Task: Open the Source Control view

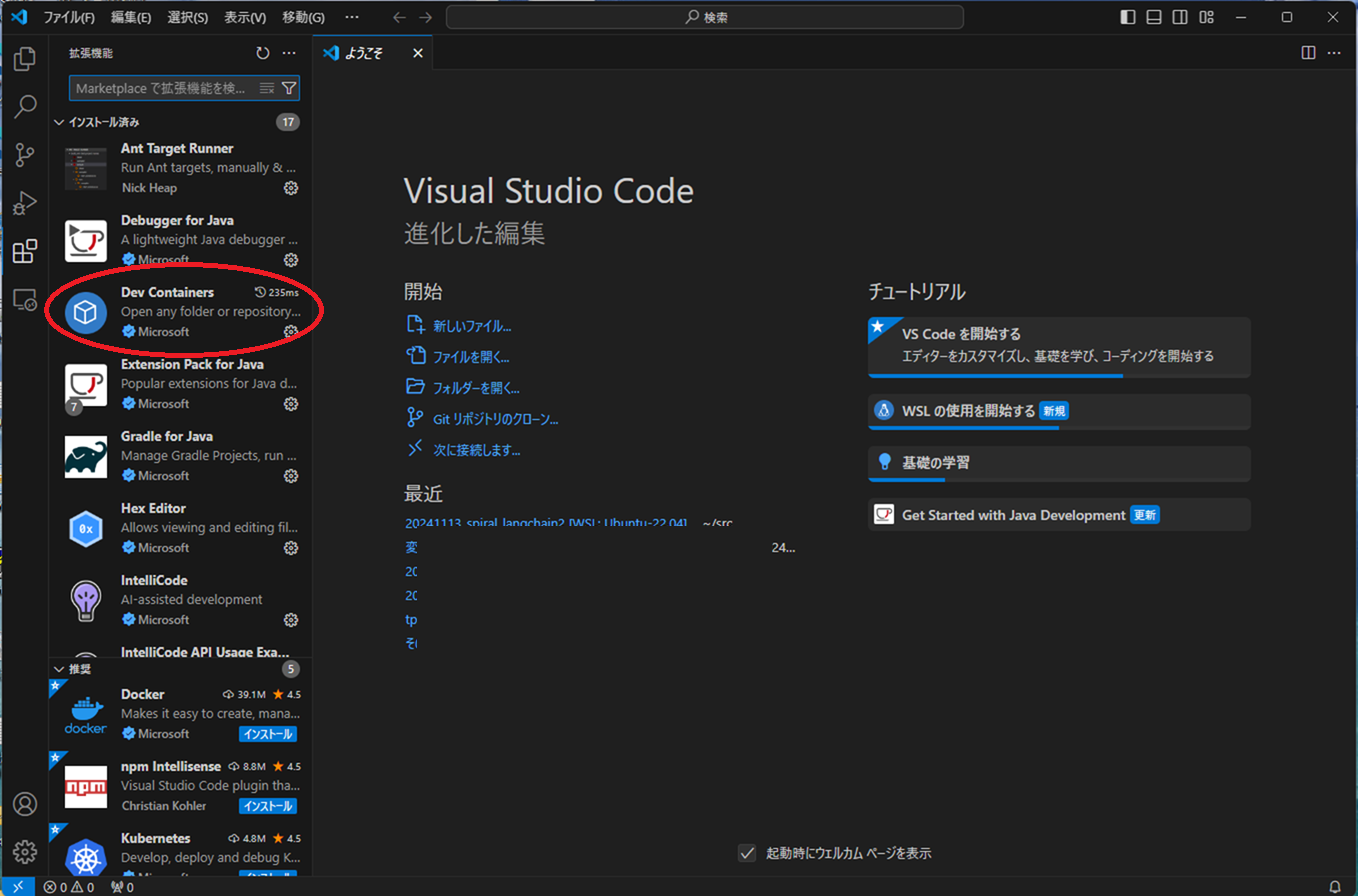Action: pos(25,154)
